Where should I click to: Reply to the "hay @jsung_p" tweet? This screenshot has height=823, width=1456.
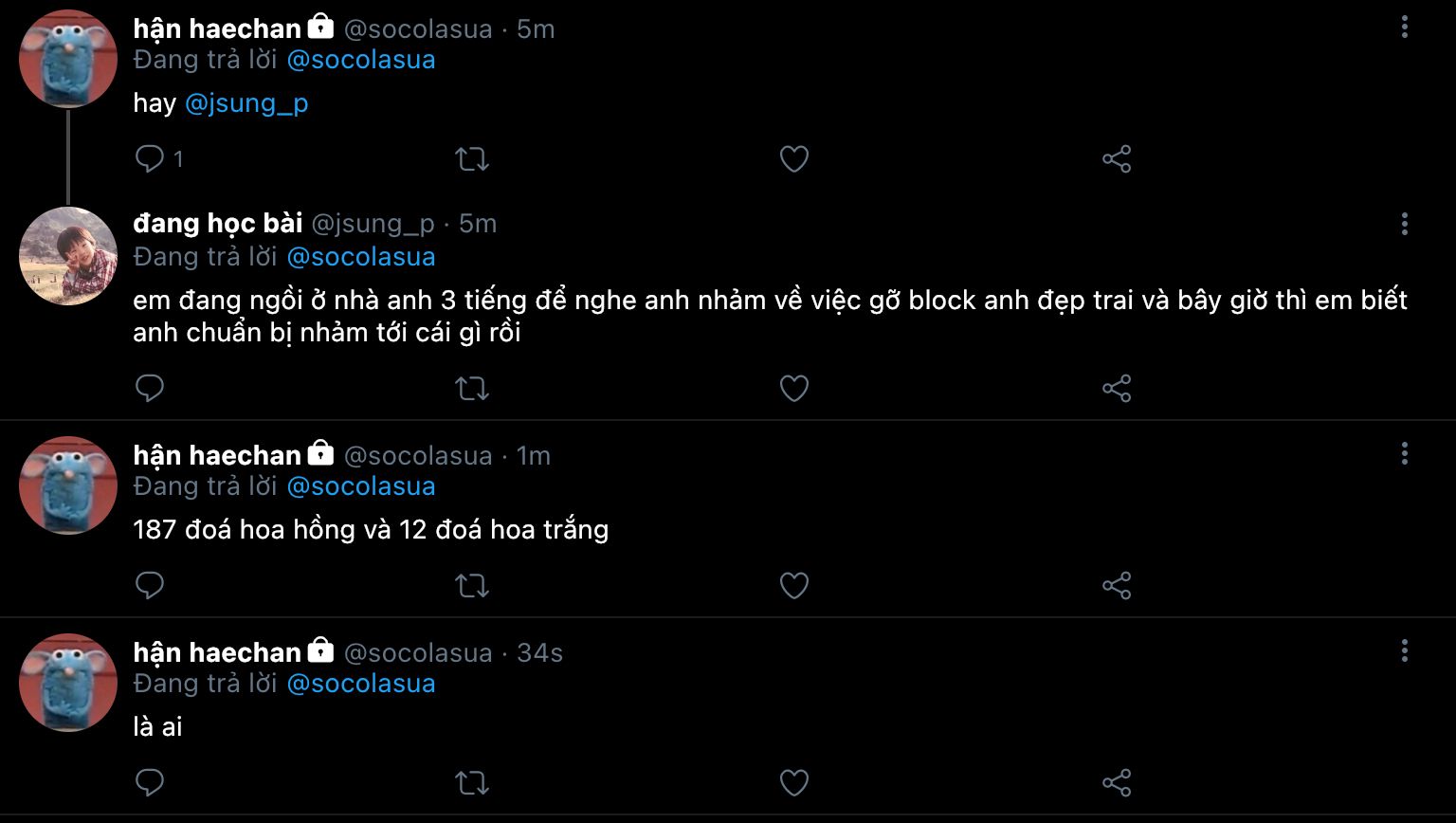(x=150, y=158)
